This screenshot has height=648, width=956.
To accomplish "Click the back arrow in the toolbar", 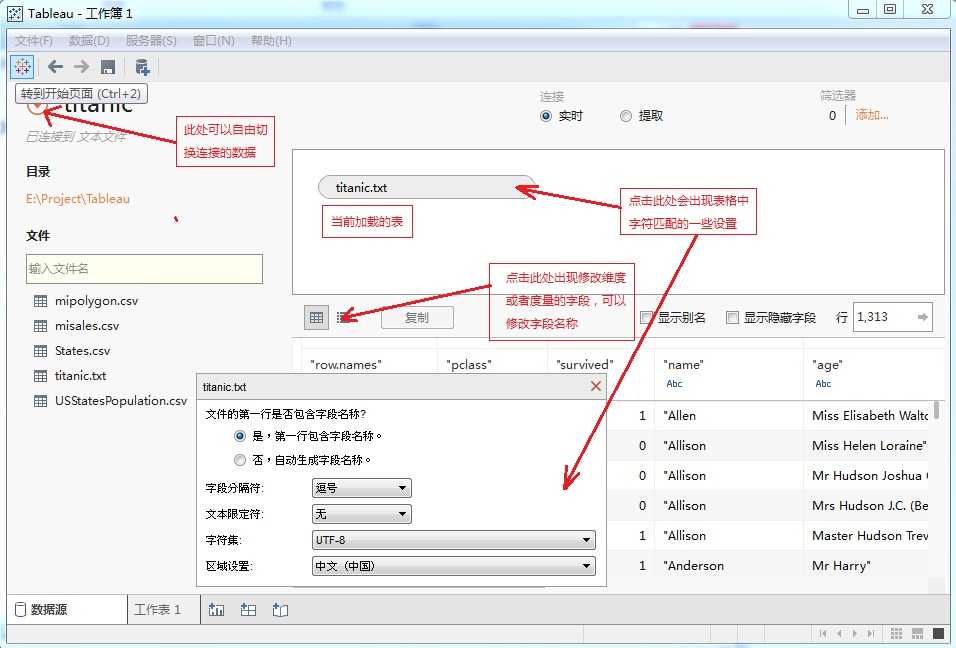I will 55,66.
